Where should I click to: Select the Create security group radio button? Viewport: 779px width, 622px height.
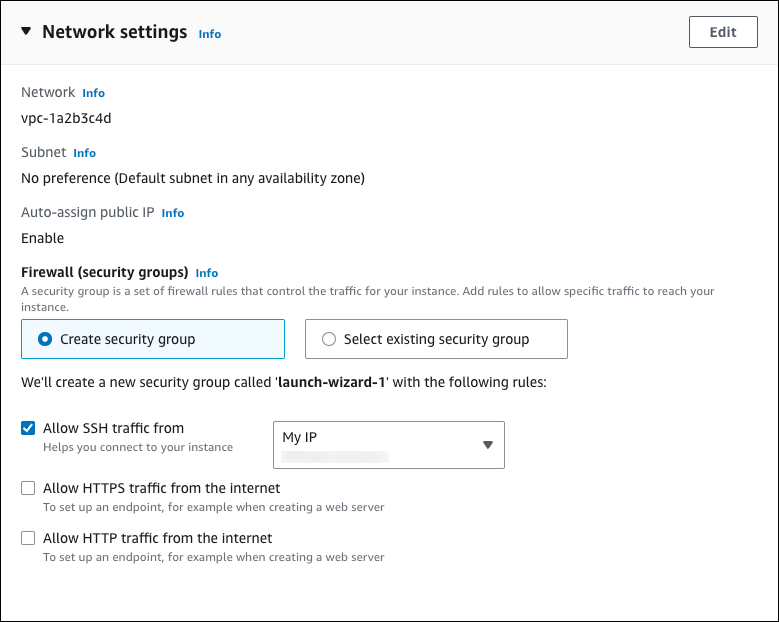[x=45, y=339]
